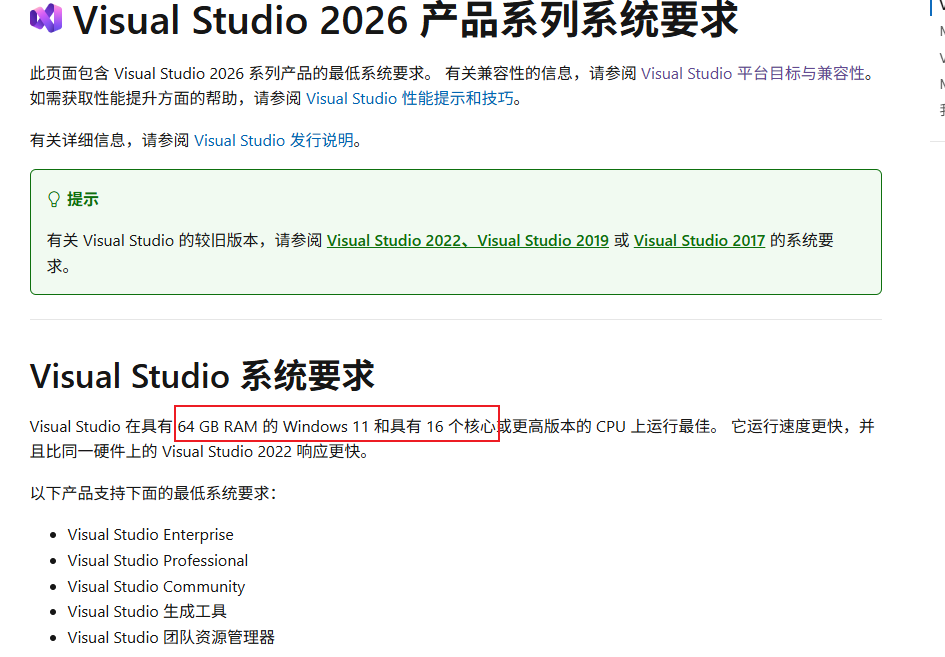Image resolution: width=945 pixels, height=657 pixels.
Task: Open the Visual Studio 性能提示和技巧 link
Action: (410, 98)
